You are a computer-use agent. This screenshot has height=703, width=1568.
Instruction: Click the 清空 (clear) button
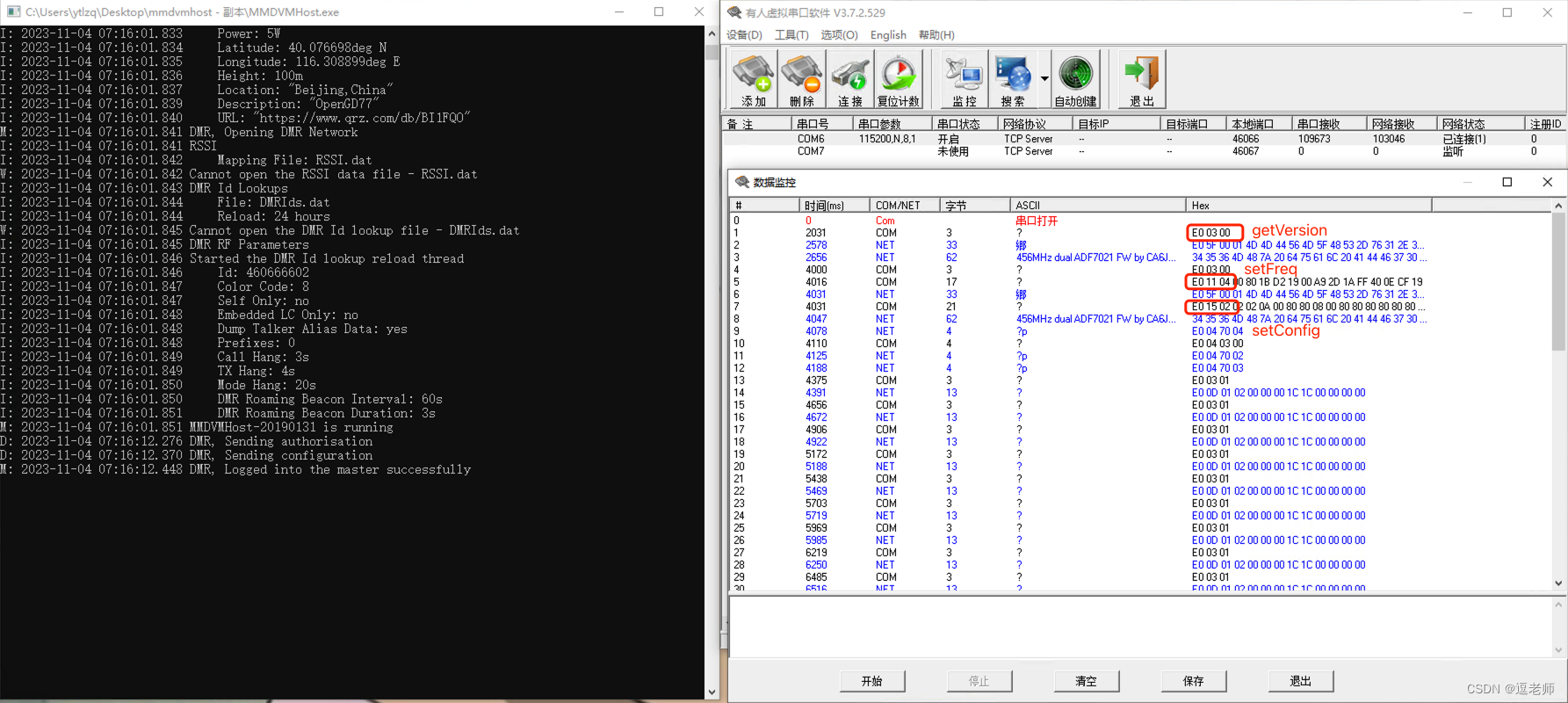coord(1086,681)
